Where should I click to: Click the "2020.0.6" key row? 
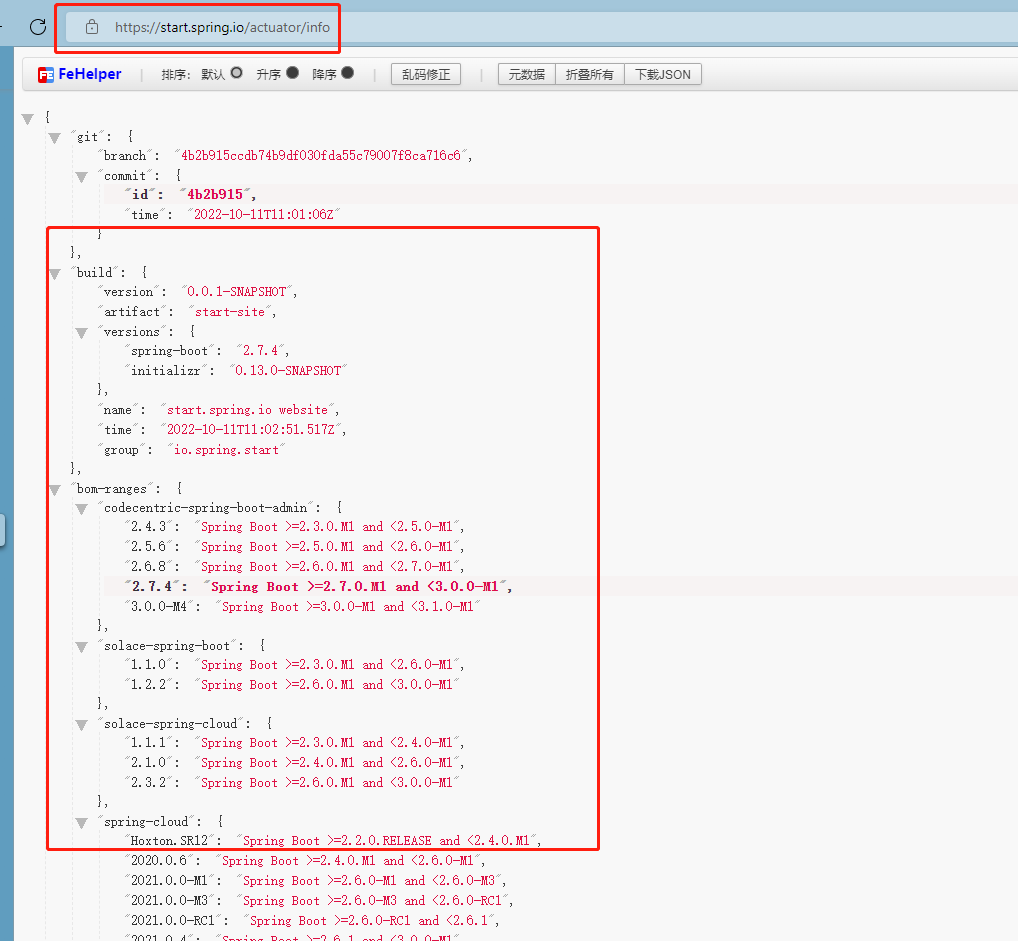coord(159,861)
